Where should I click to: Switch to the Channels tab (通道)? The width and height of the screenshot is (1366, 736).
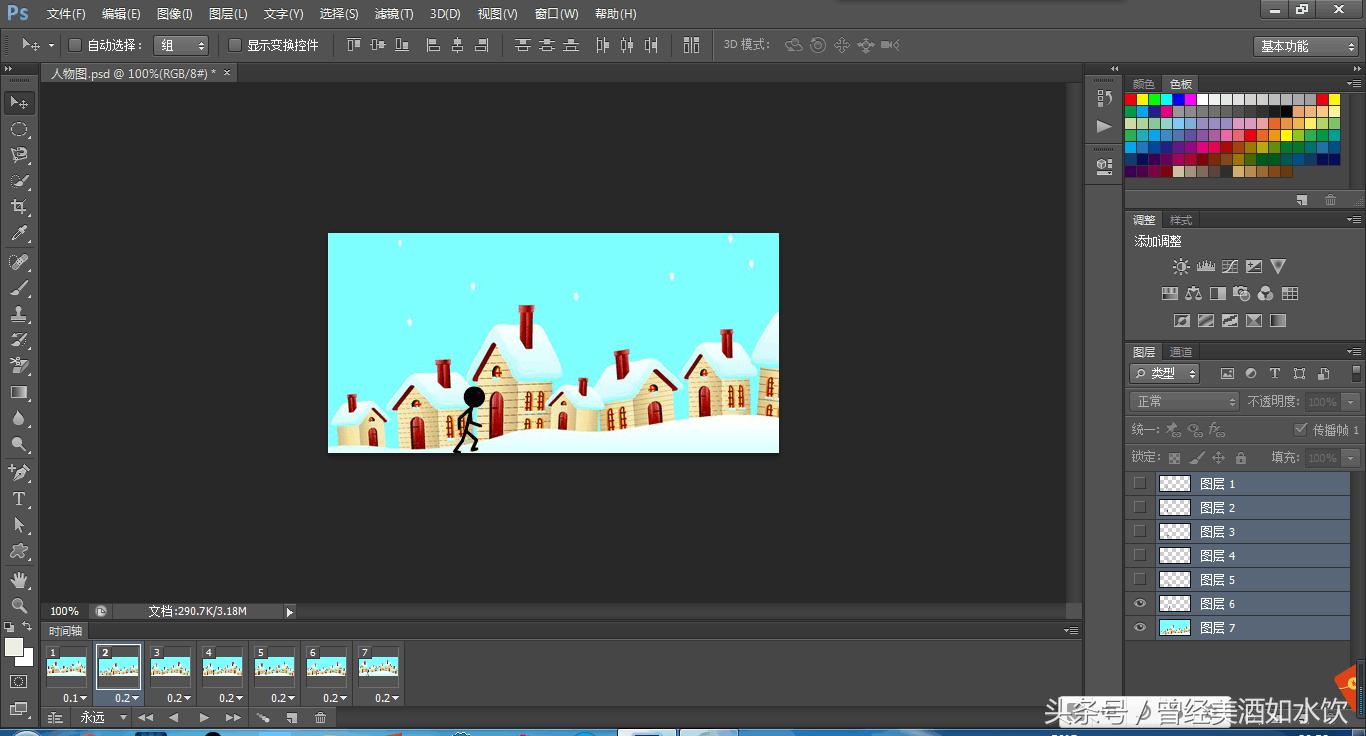1181,352
